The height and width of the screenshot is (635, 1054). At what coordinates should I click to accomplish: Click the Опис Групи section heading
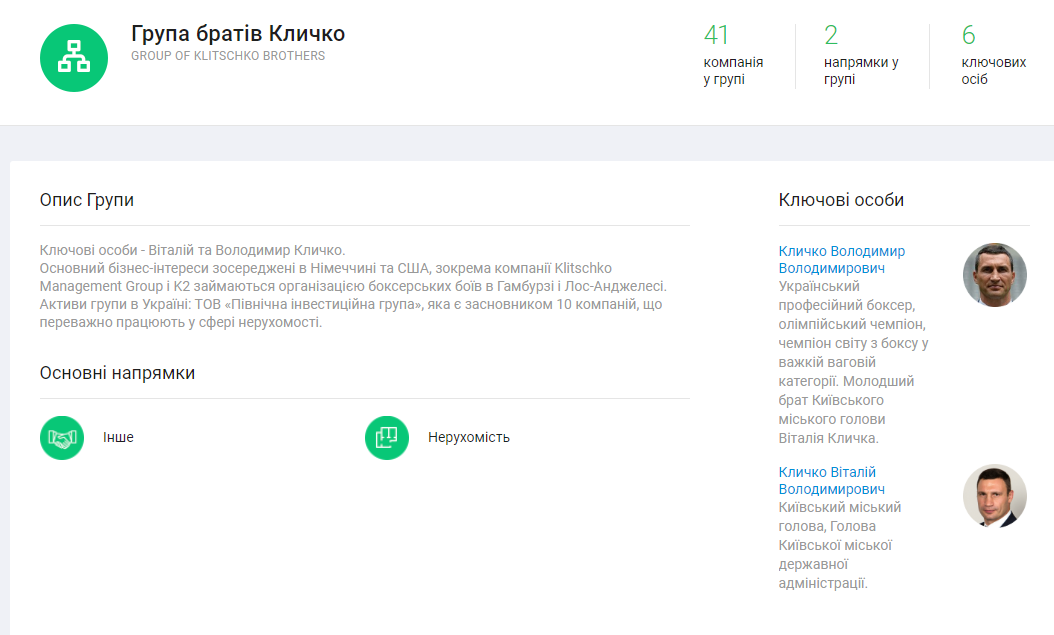87,200
